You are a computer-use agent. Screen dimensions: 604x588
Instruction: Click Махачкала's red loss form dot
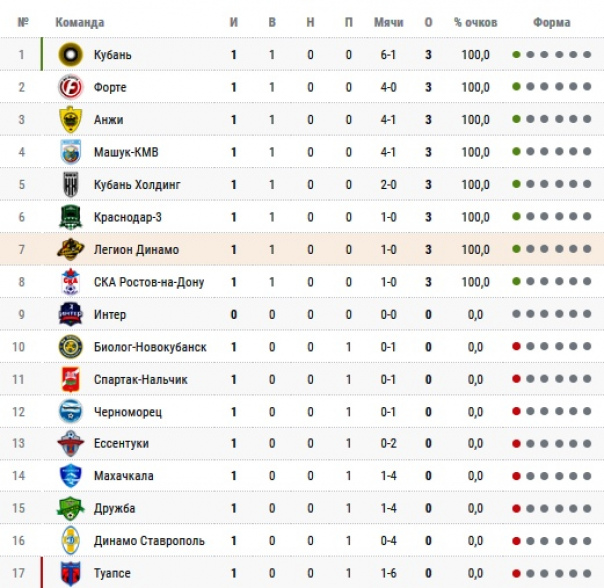click(516, 477)
